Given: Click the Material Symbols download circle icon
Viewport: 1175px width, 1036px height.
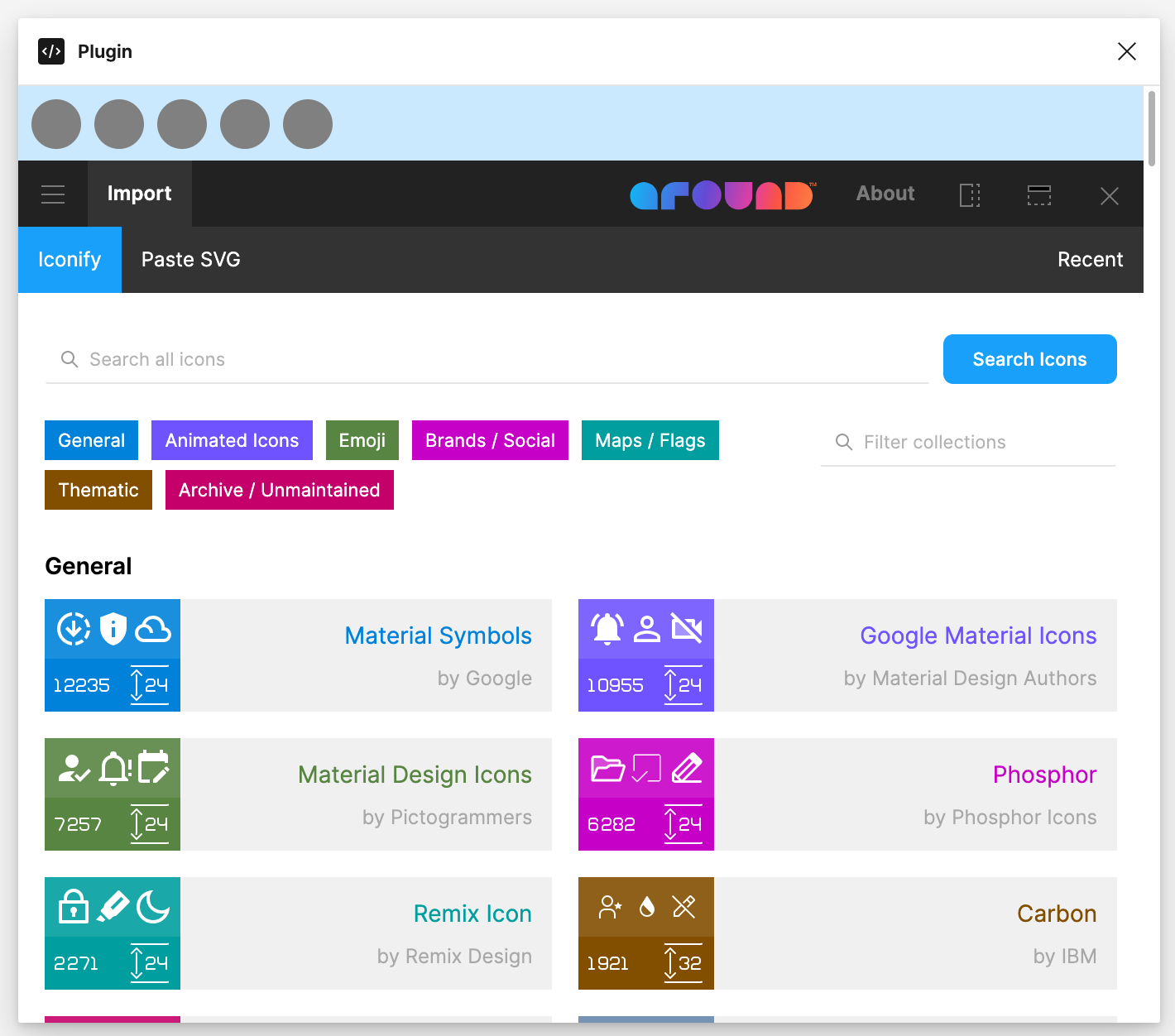Looking at the screenshot, I should pyautogui.click(x=74, y=629).
